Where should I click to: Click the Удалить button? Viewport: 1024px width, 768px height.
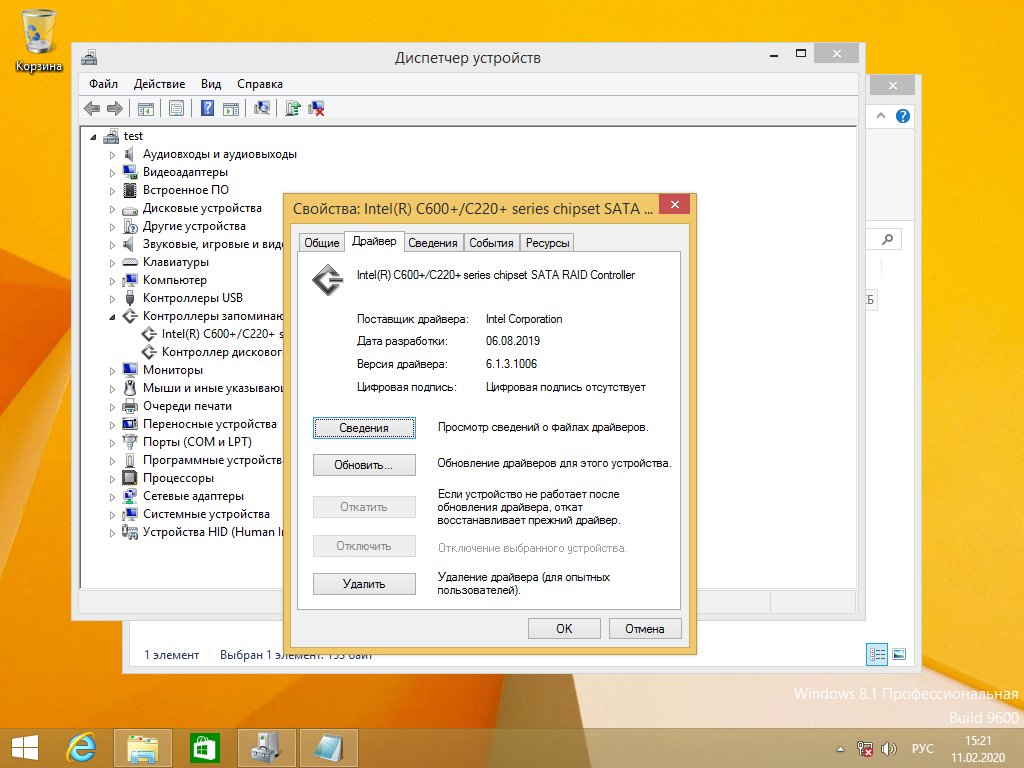(364, 584)
